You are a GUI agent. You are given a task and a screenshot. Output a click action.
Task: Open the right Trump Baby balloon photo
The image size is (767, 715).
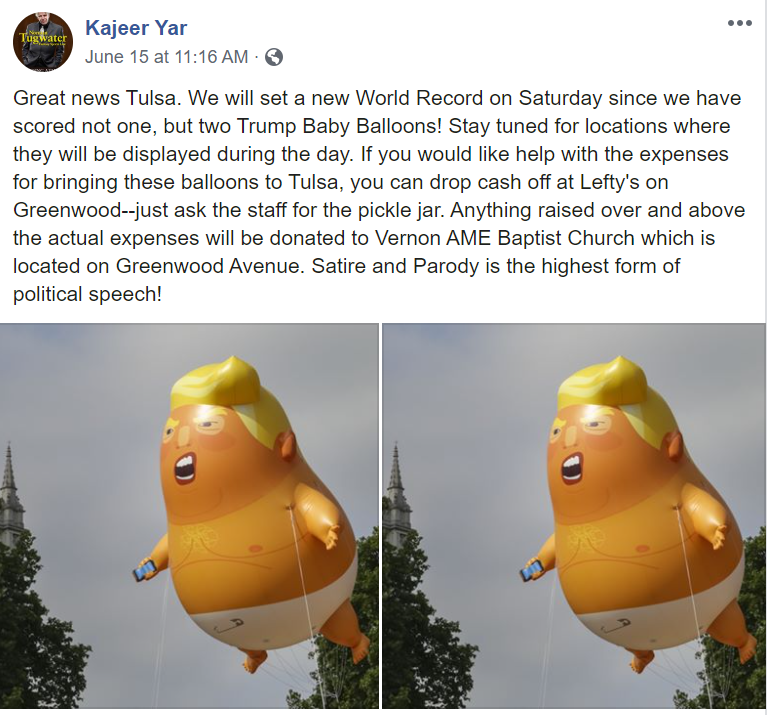click(573, 516)
